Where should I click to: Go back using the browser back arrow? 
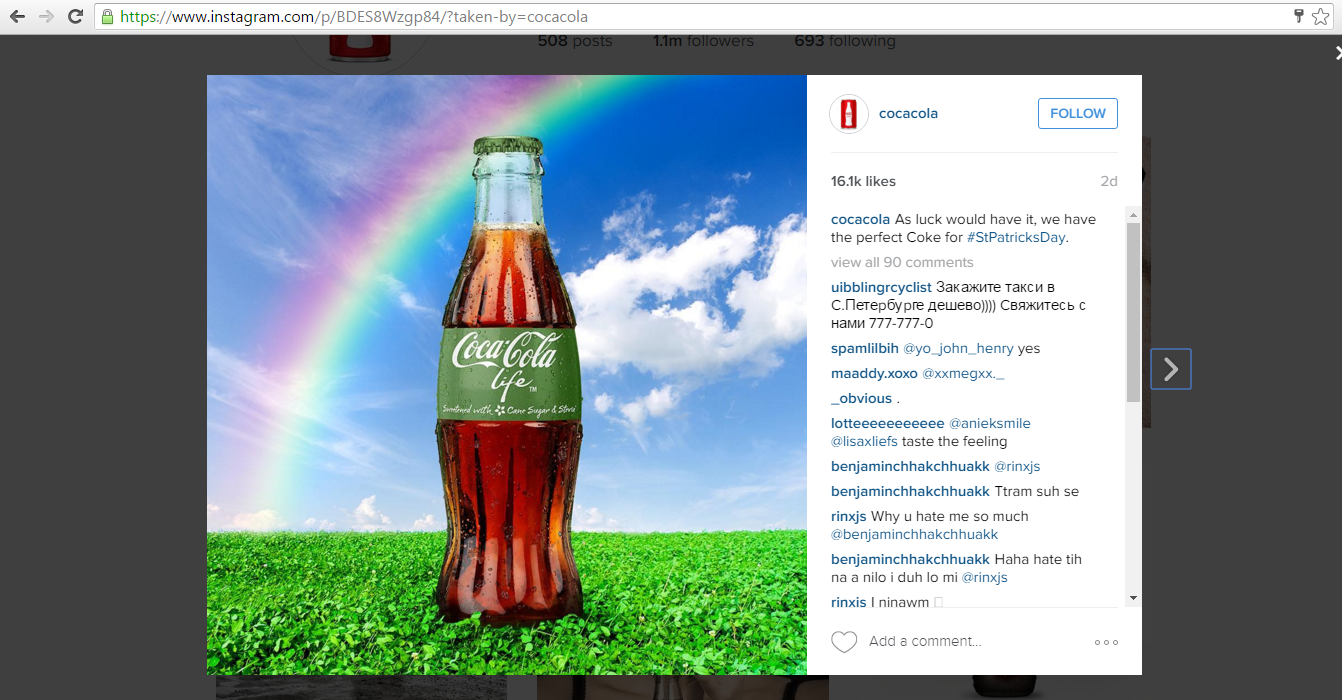[15, 16]
